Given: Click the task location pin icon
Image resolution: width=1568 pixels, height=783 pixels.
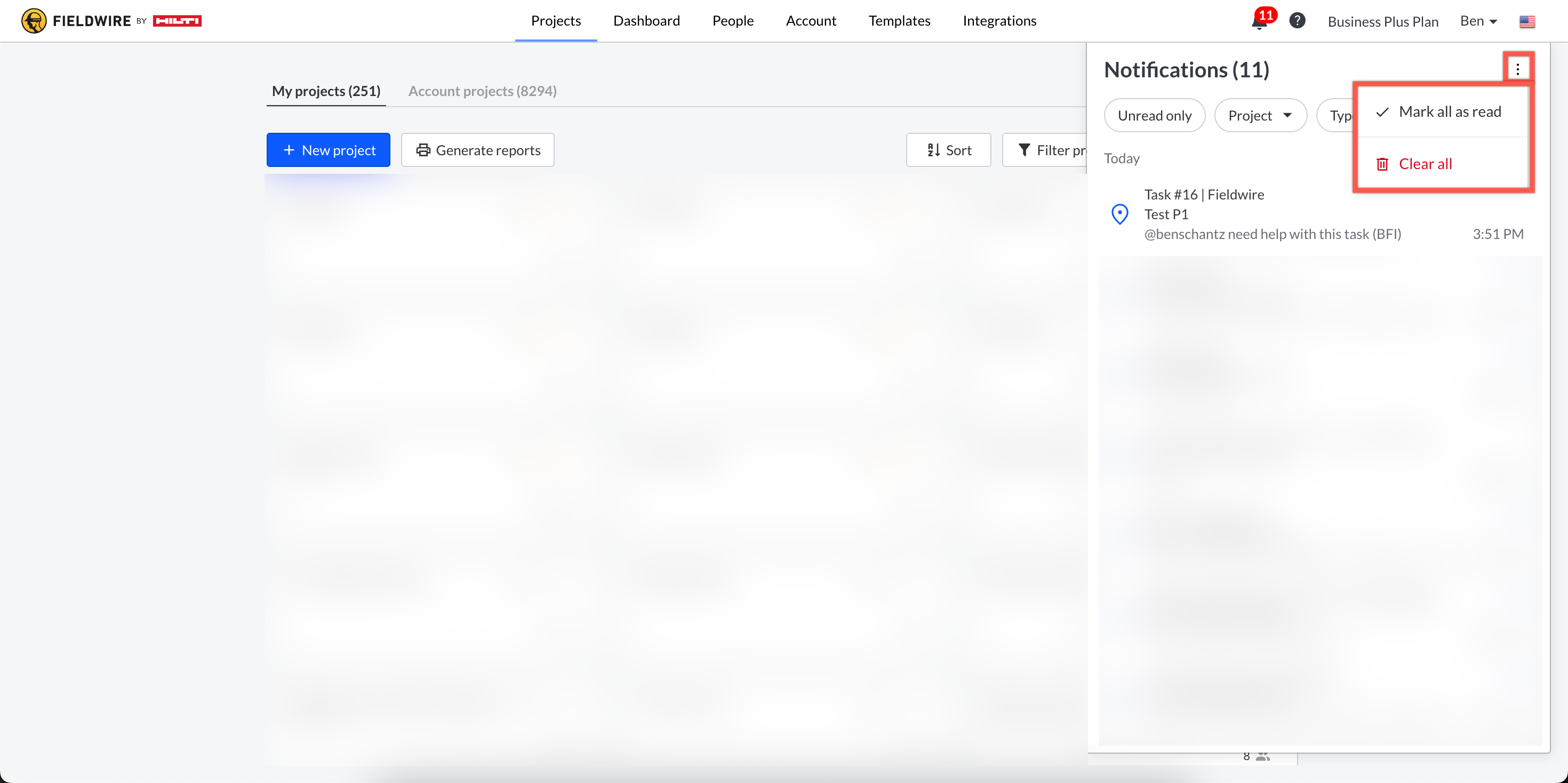Looking at the screenshot, I should [x=1119, y=214].
